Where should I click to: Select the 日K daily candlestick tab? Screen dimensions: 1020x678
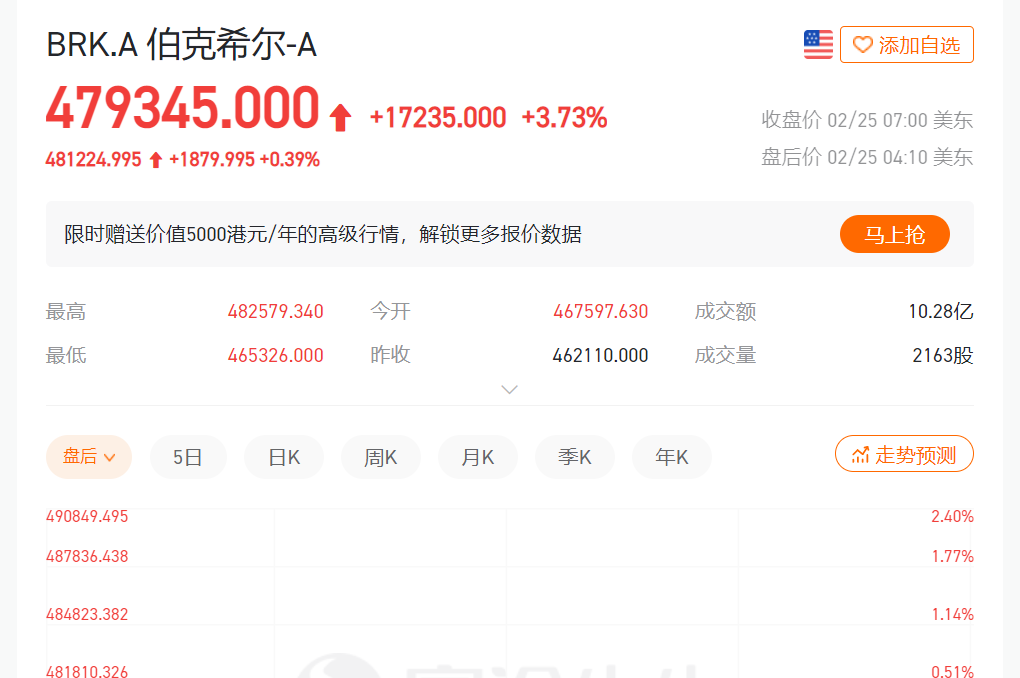[284, 457]
